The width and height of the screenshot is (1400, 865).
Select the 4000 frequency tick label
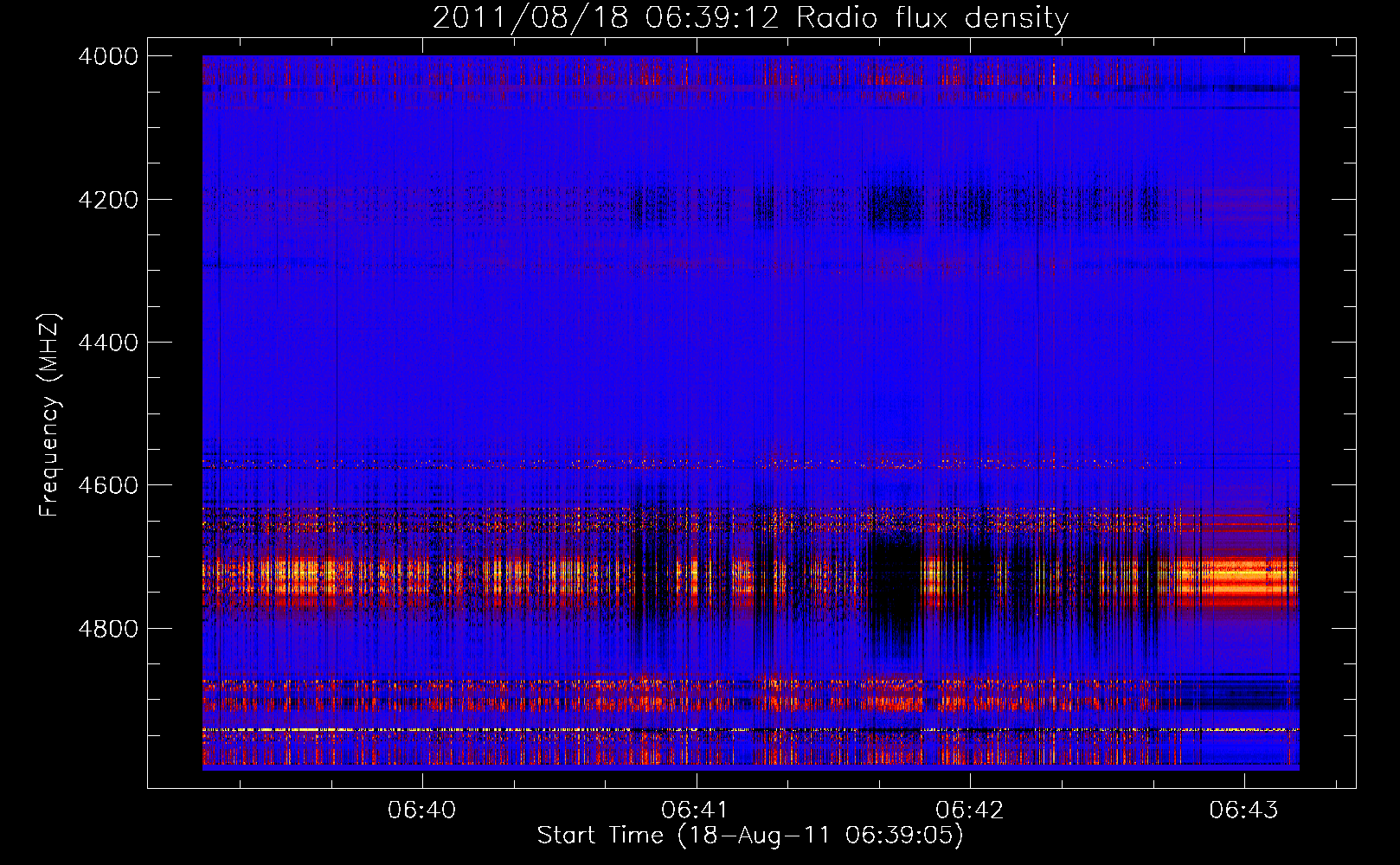108,56
